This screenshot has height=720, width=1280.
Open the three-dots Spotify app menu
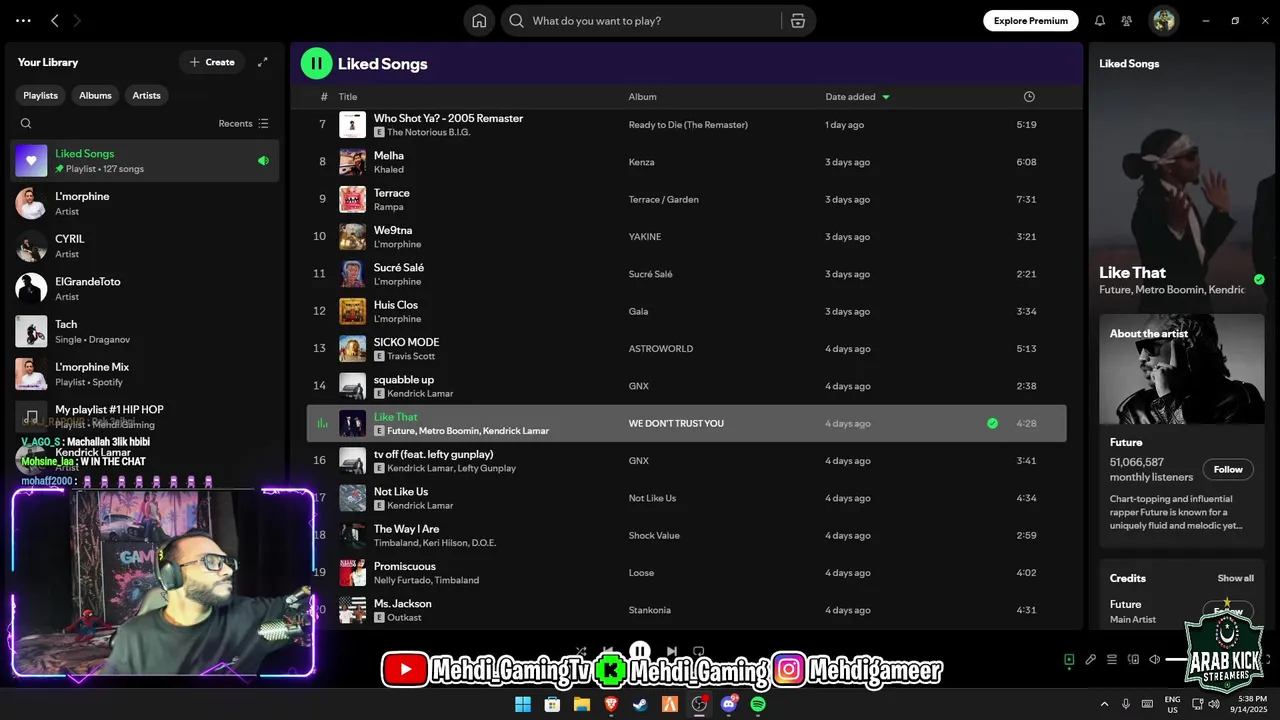pos(23,21)
